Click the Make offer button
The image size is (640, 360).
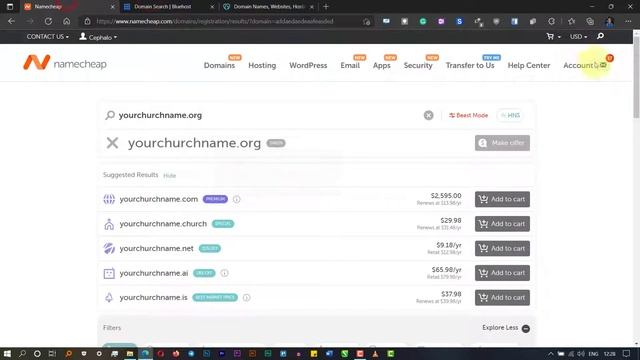coord(502,143)
